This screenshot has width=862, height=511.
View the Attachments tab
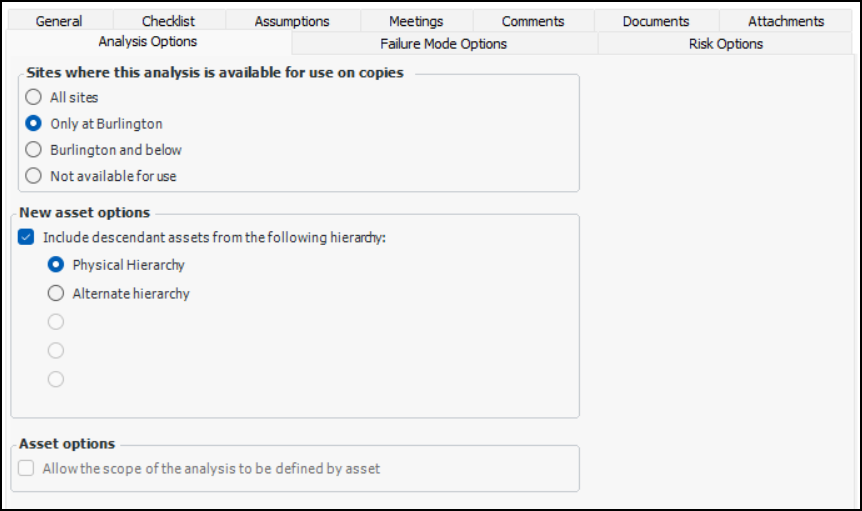pyautogui.click(x=786, y=21)
